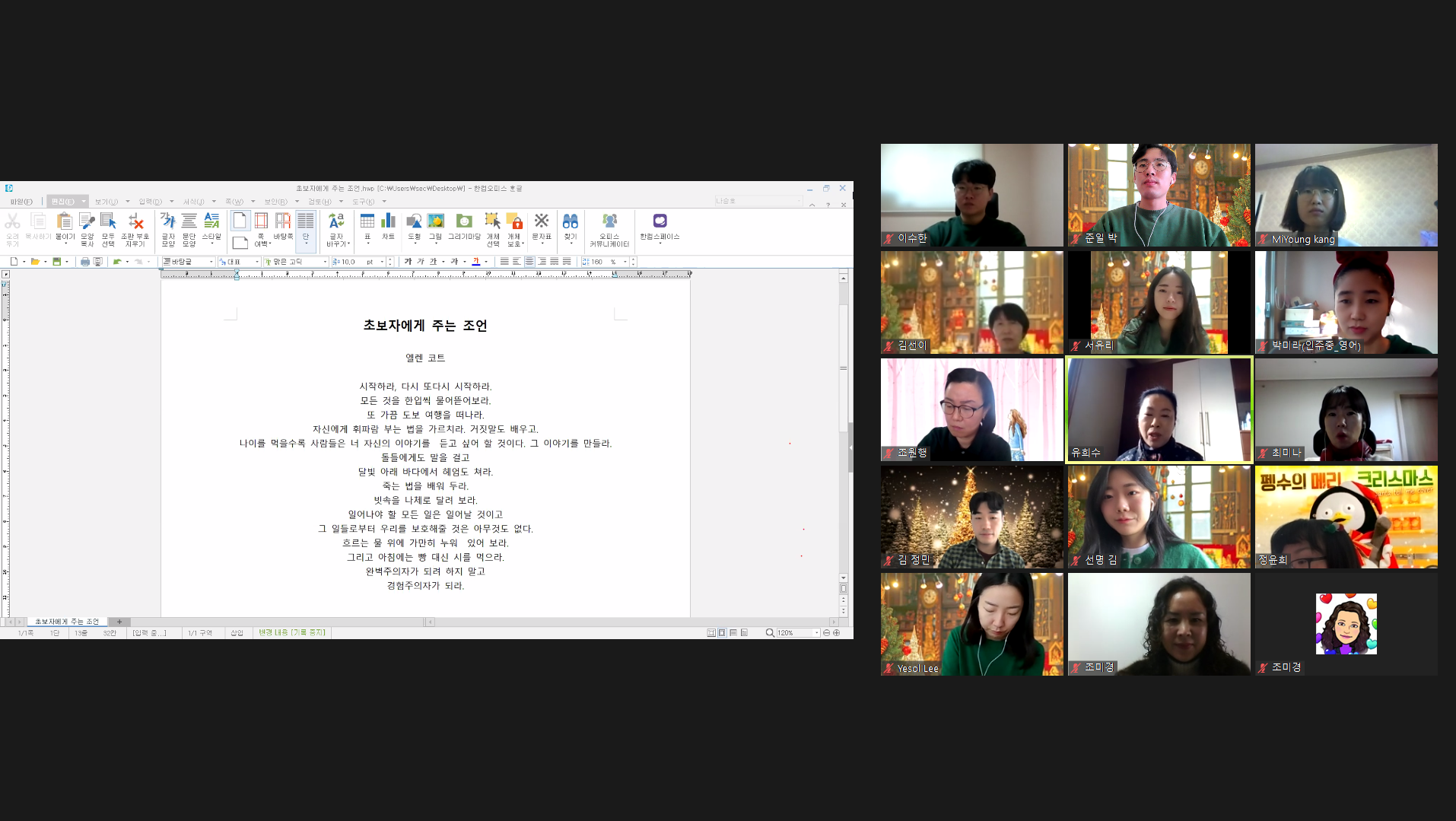The height and width of the screenshot is (821, 1456).
Task: Open the 그리기마당 clip art icon
Action: pos(464,226)
